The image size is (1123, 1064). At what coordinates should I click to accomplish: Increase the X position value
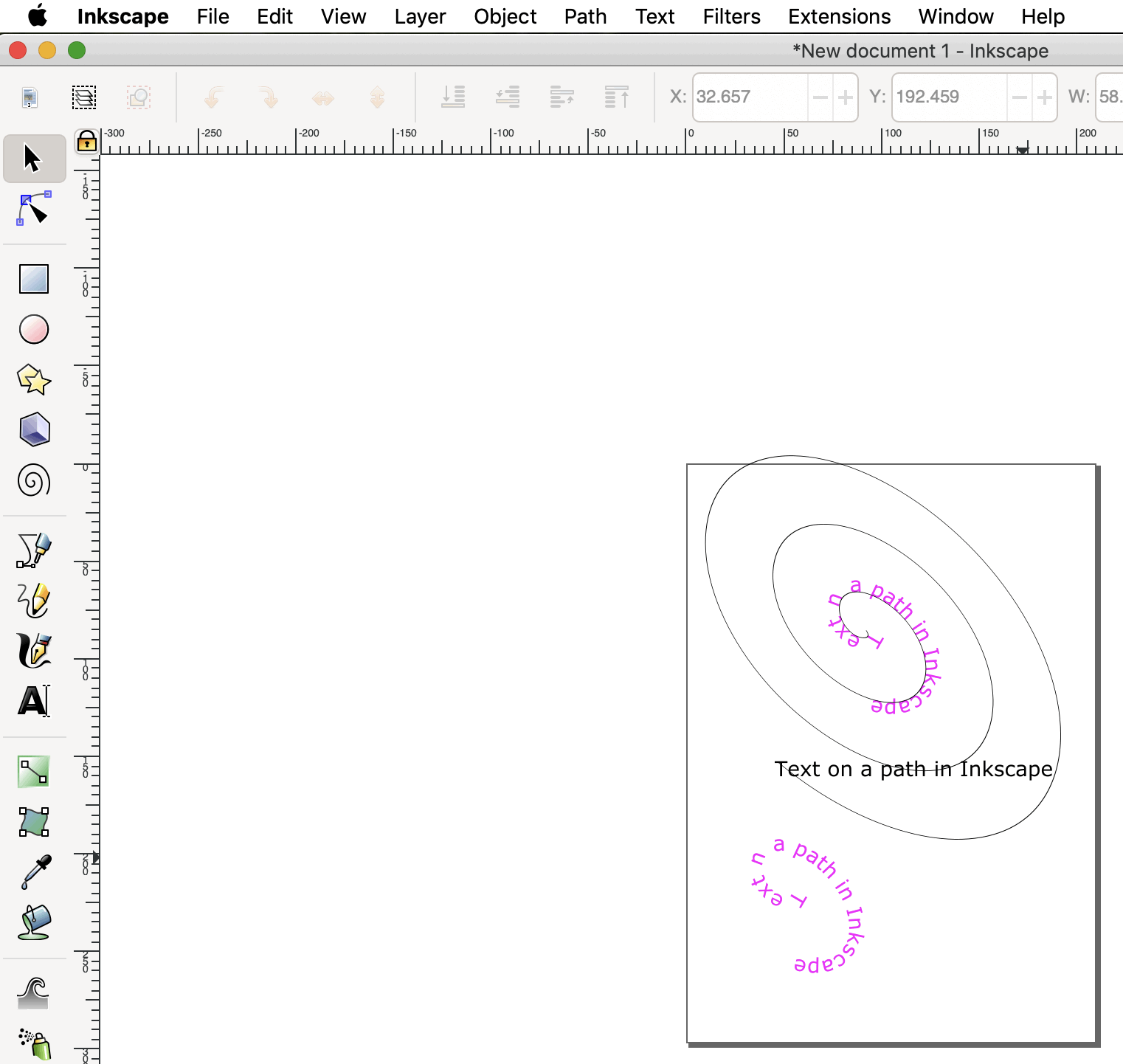click(x=846, y=97)
